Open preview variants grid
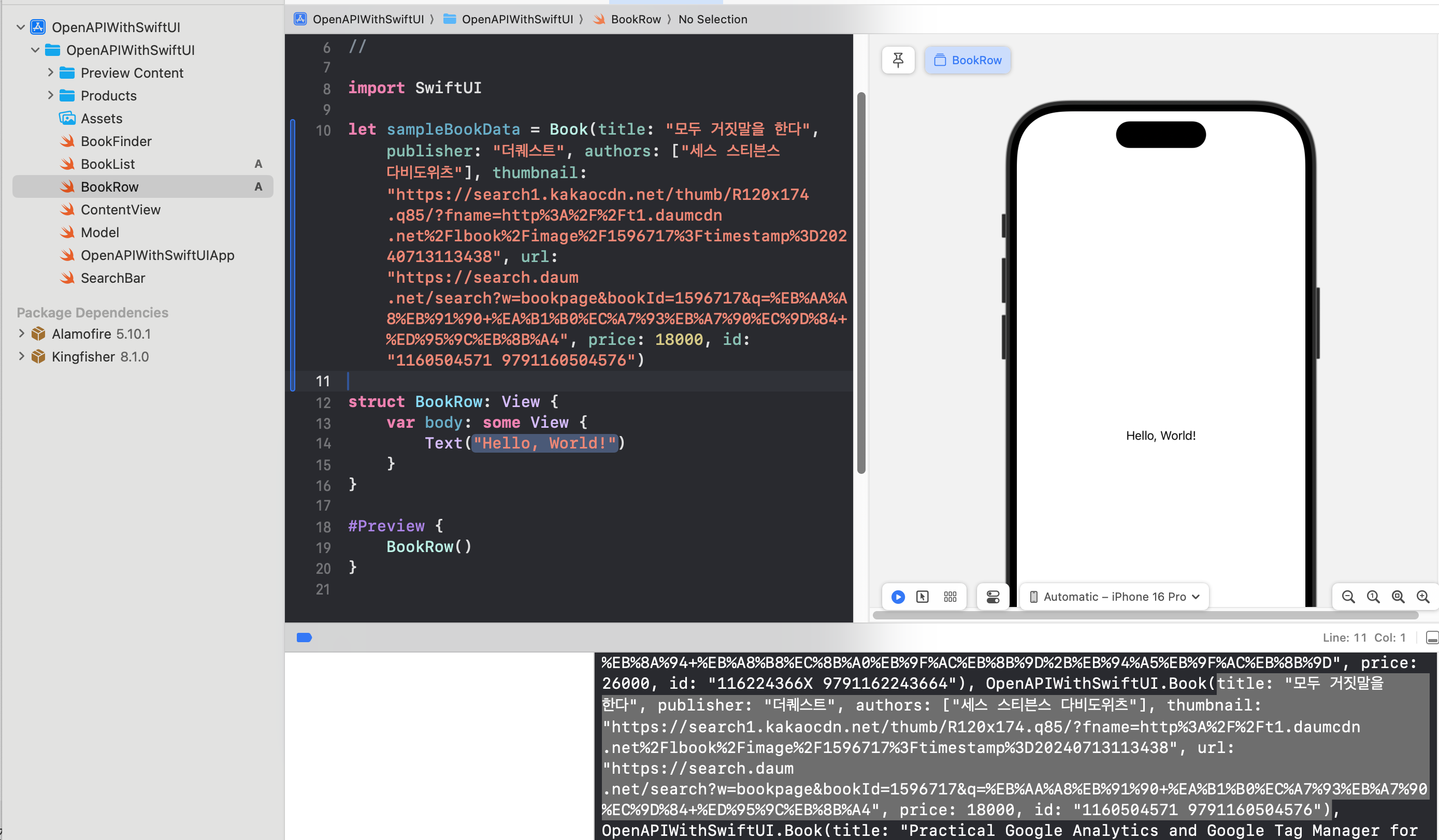Screen dimensions: 1439x840 pyautogui.click(x=950, y=597)
